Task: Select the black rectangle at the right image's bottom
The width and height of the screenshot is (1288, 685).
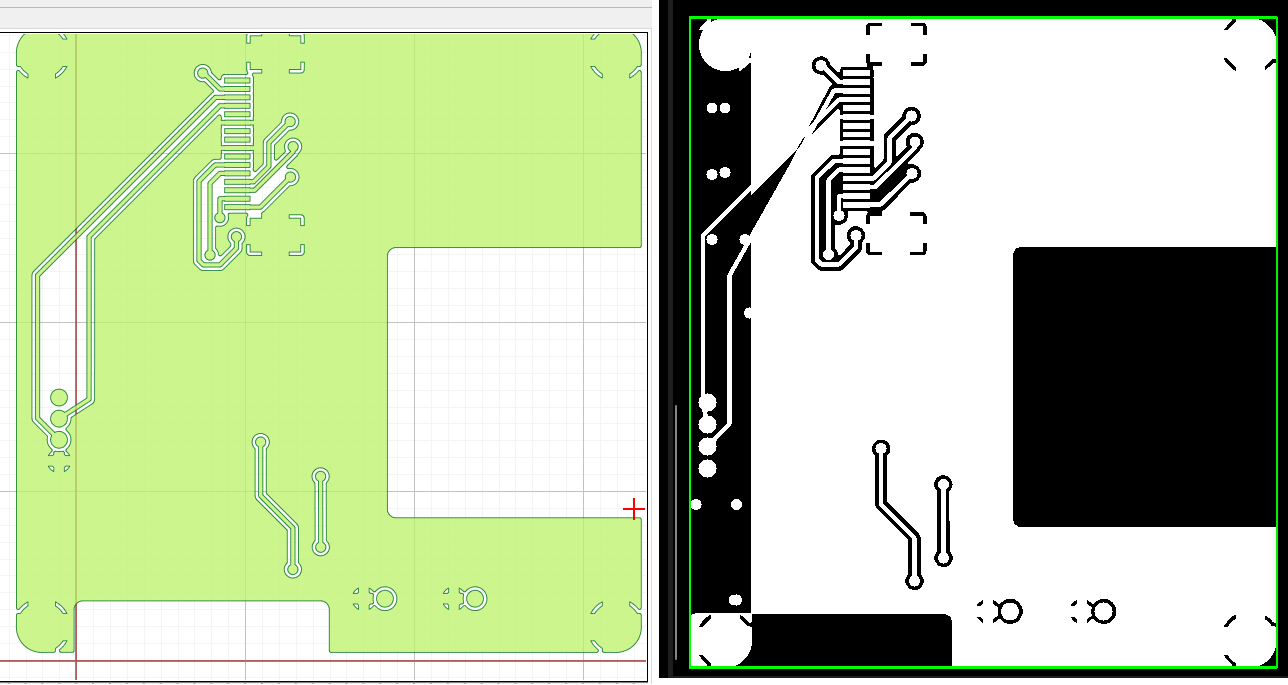Action: click(851, 640)
